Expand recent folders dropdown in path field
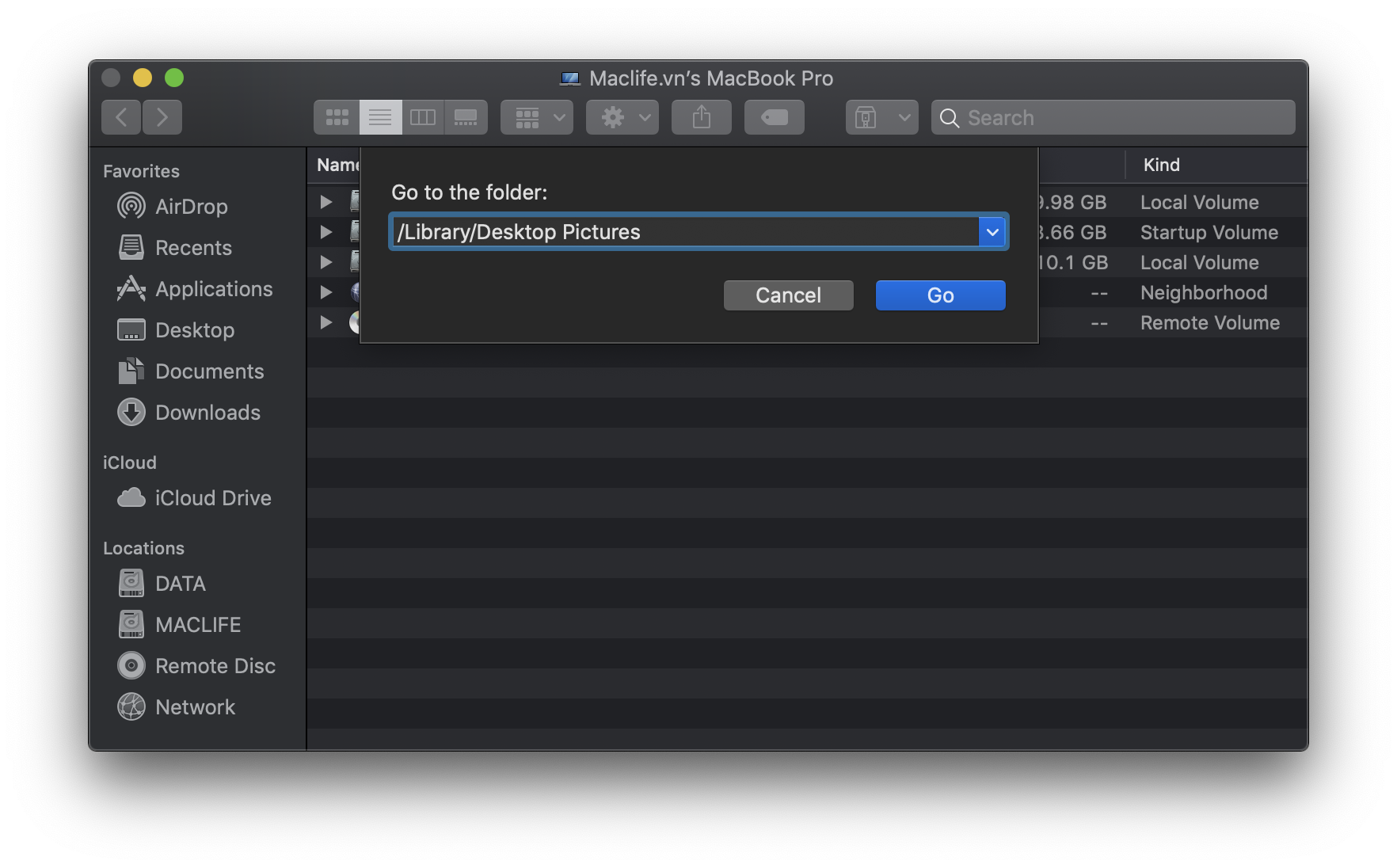This screenshot has width=1397, height=868. (x=992, y=232)
